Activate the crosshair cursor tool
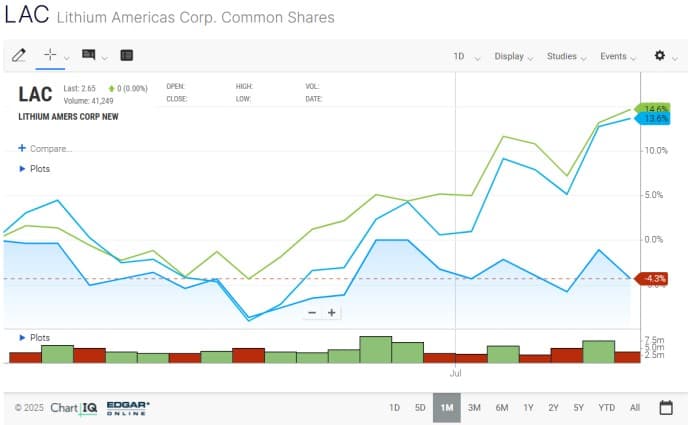The width and height of the screenshot is (700, 425). pos(50,56)
